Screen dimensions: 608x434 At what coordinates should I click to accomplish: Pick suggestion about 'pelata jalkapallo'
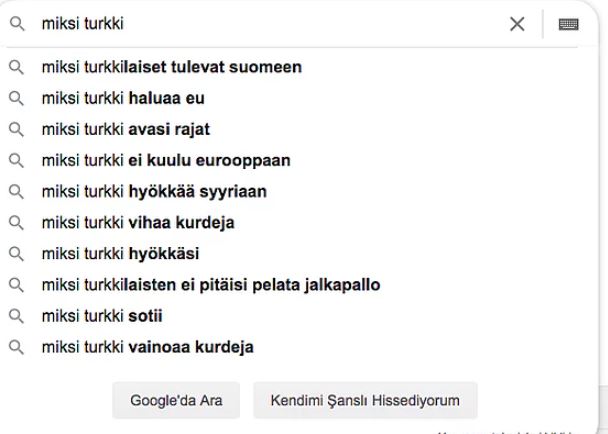210,285
